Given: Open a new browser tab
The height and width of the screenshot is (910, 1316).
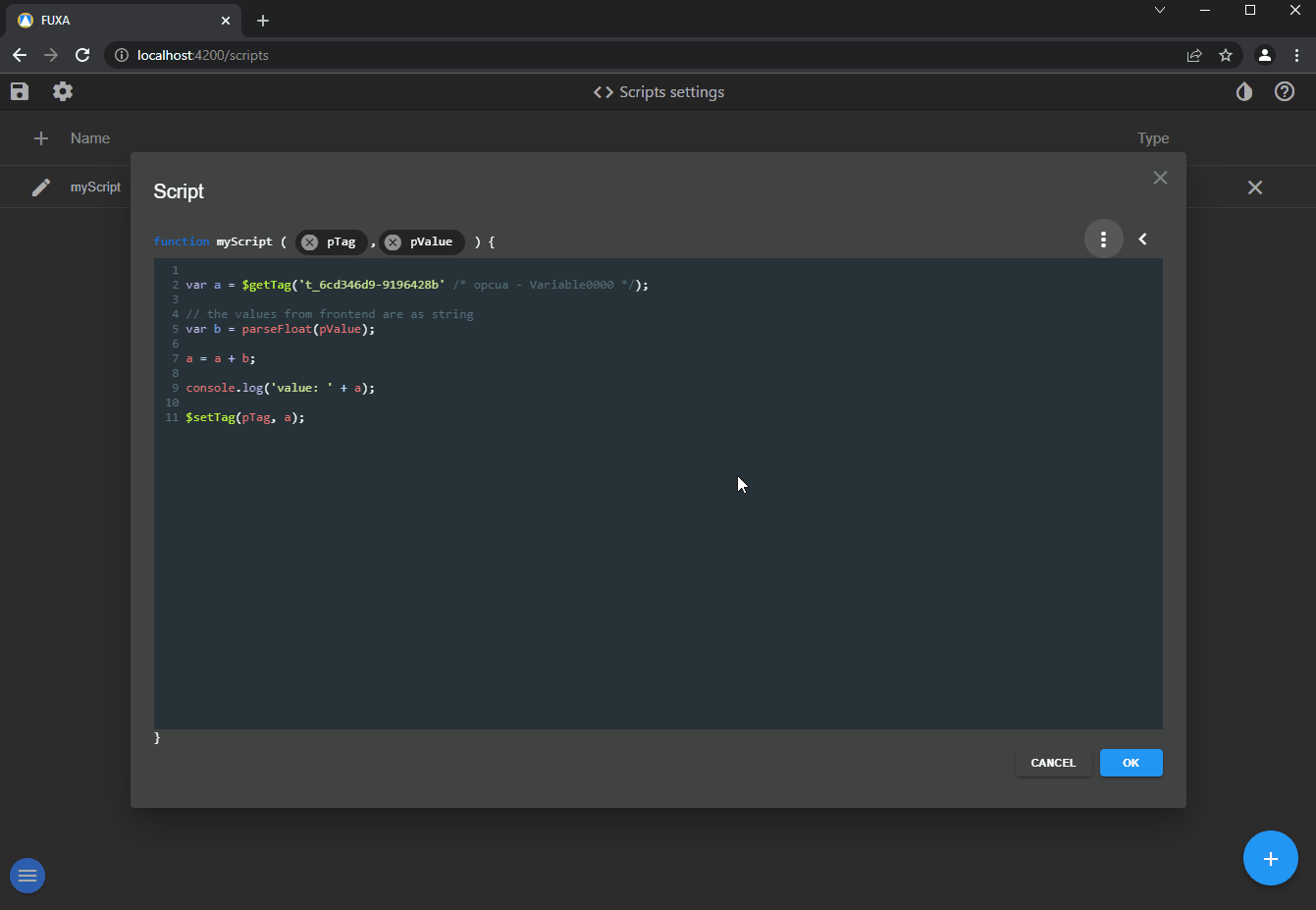Looking at the screenshot, I should pyautogui.click(x=263, y=21).
